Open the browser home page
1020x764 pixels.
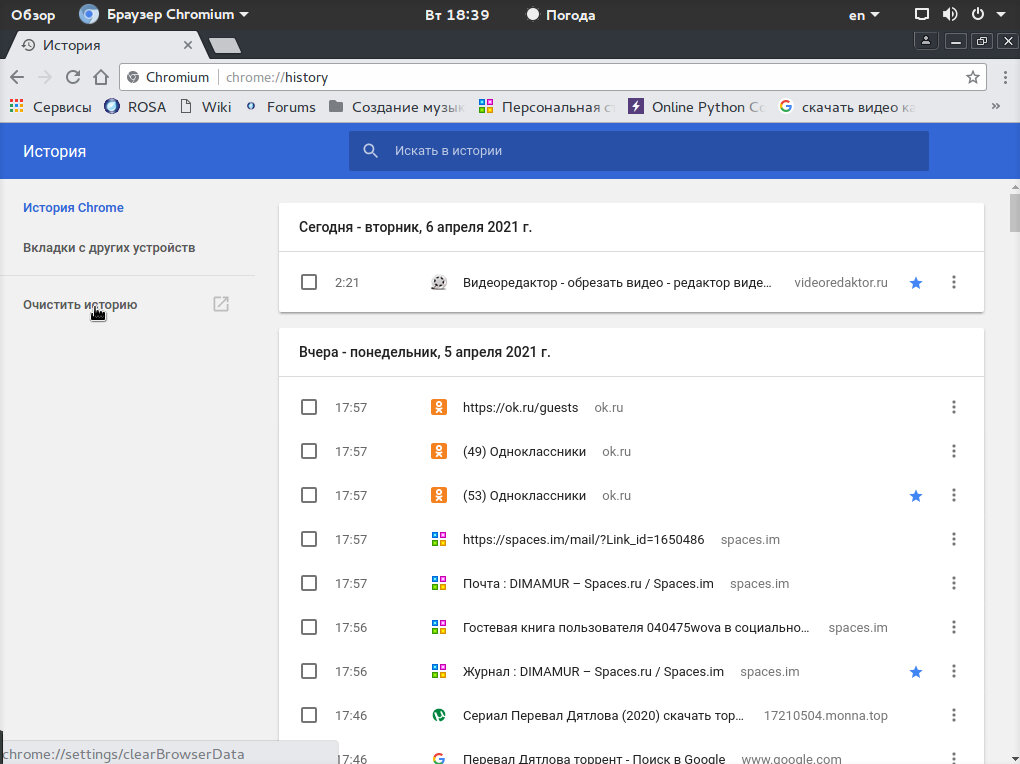[x=101, y=77]
